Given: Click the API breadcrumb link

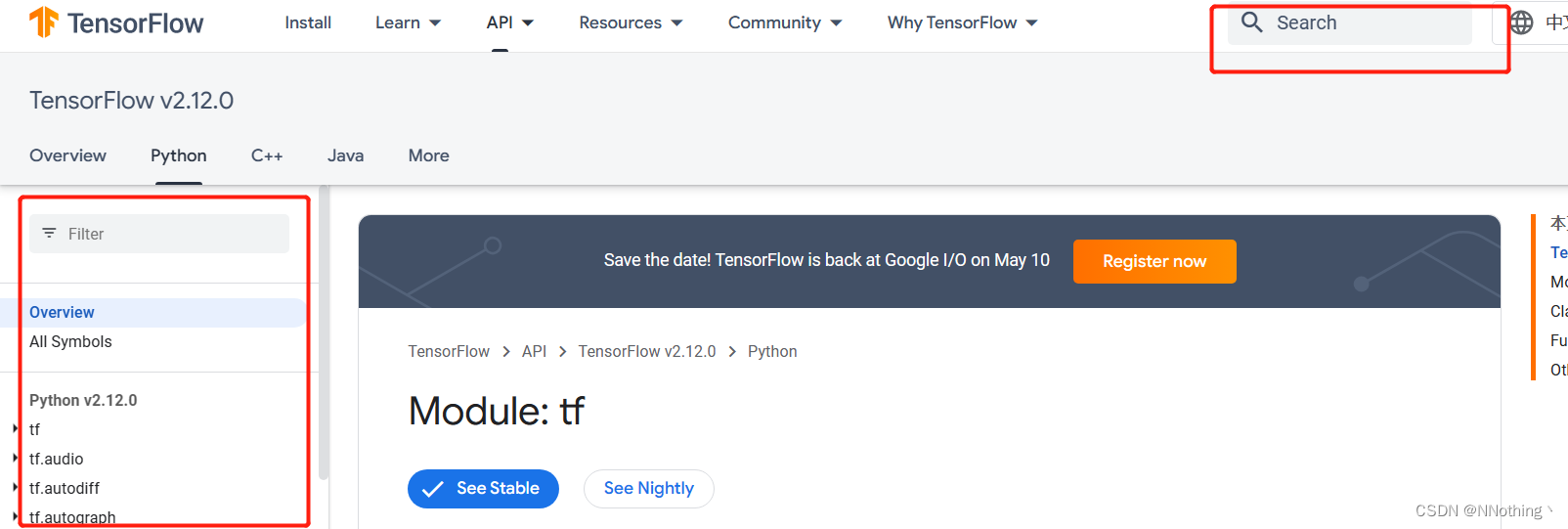Looking at the screenshot, I should (534, 351).
